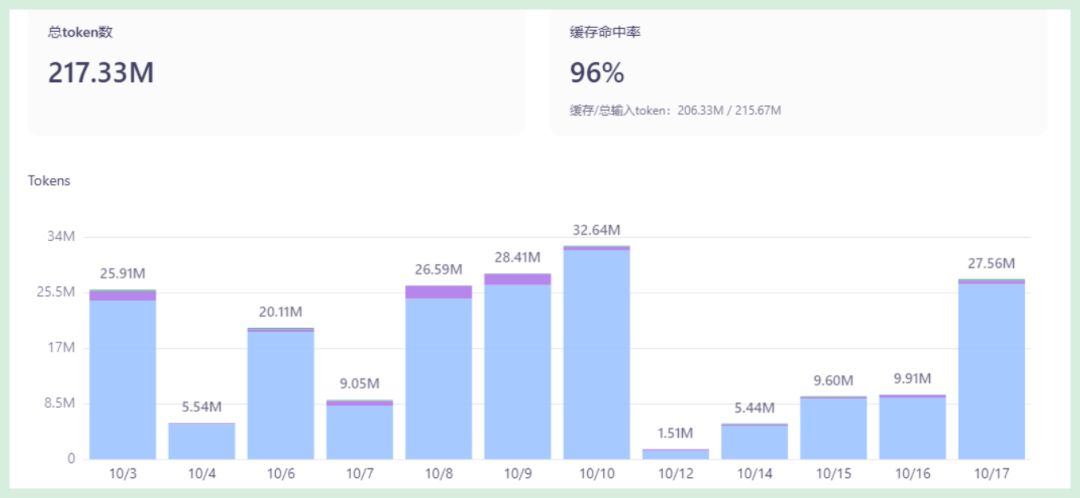Click the 10/12 x-axis date label
Screen dimensions: 1080x498
click(x=676, y=474)
